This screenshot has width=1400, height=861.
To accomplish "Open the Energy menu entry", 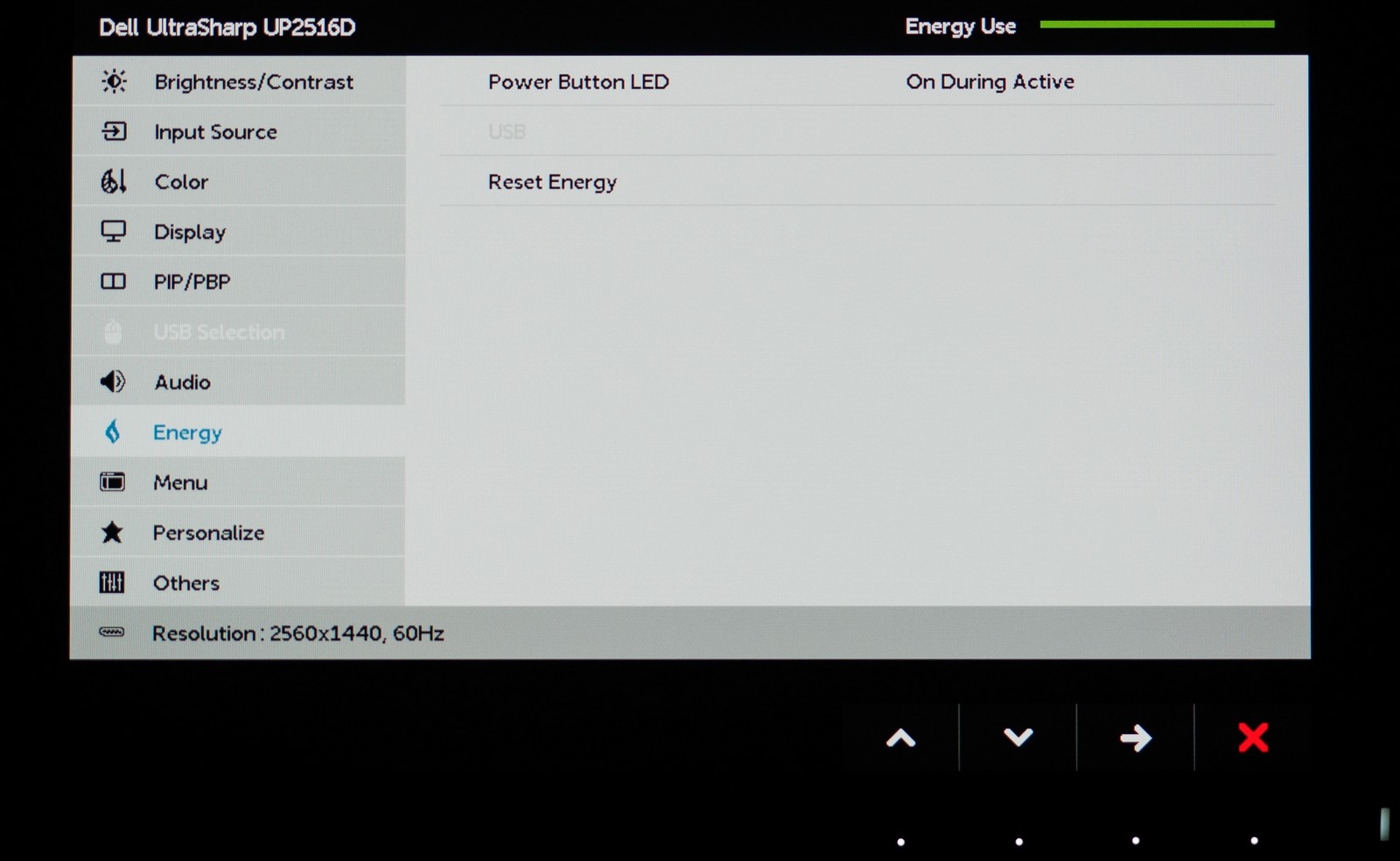I will (x=187, y=432).
